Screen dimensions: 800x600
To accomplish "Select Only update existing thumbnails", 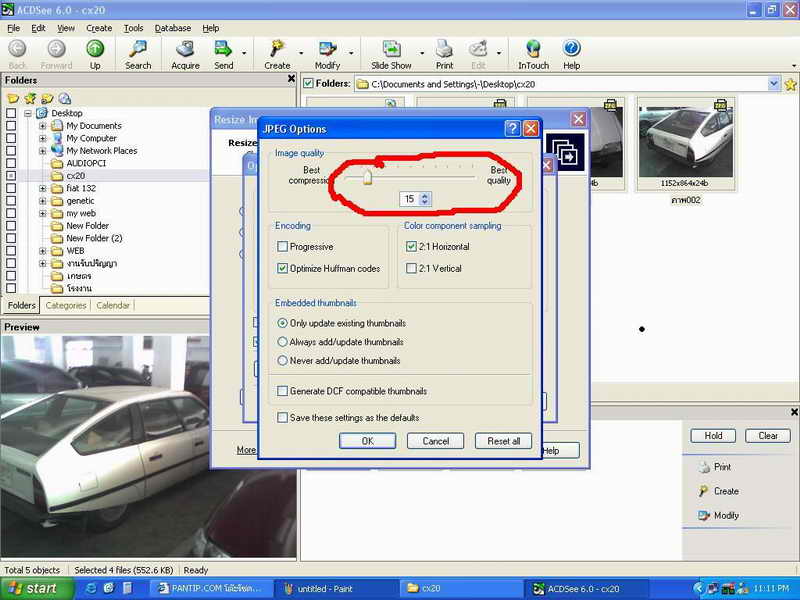I will coord(282,323).
